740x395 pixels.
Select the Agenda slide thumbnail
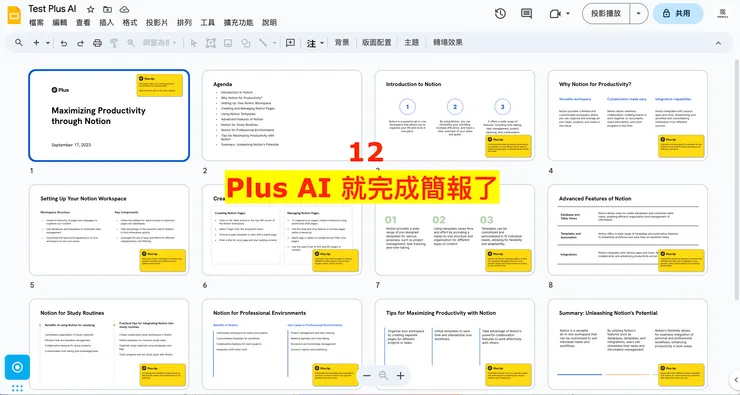point(282,116)
